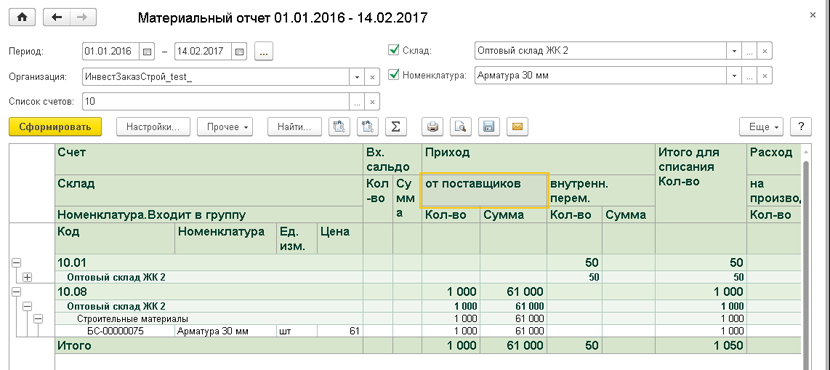Clear the Организация field
The image size is (830, 370).
tap(372, 77)
